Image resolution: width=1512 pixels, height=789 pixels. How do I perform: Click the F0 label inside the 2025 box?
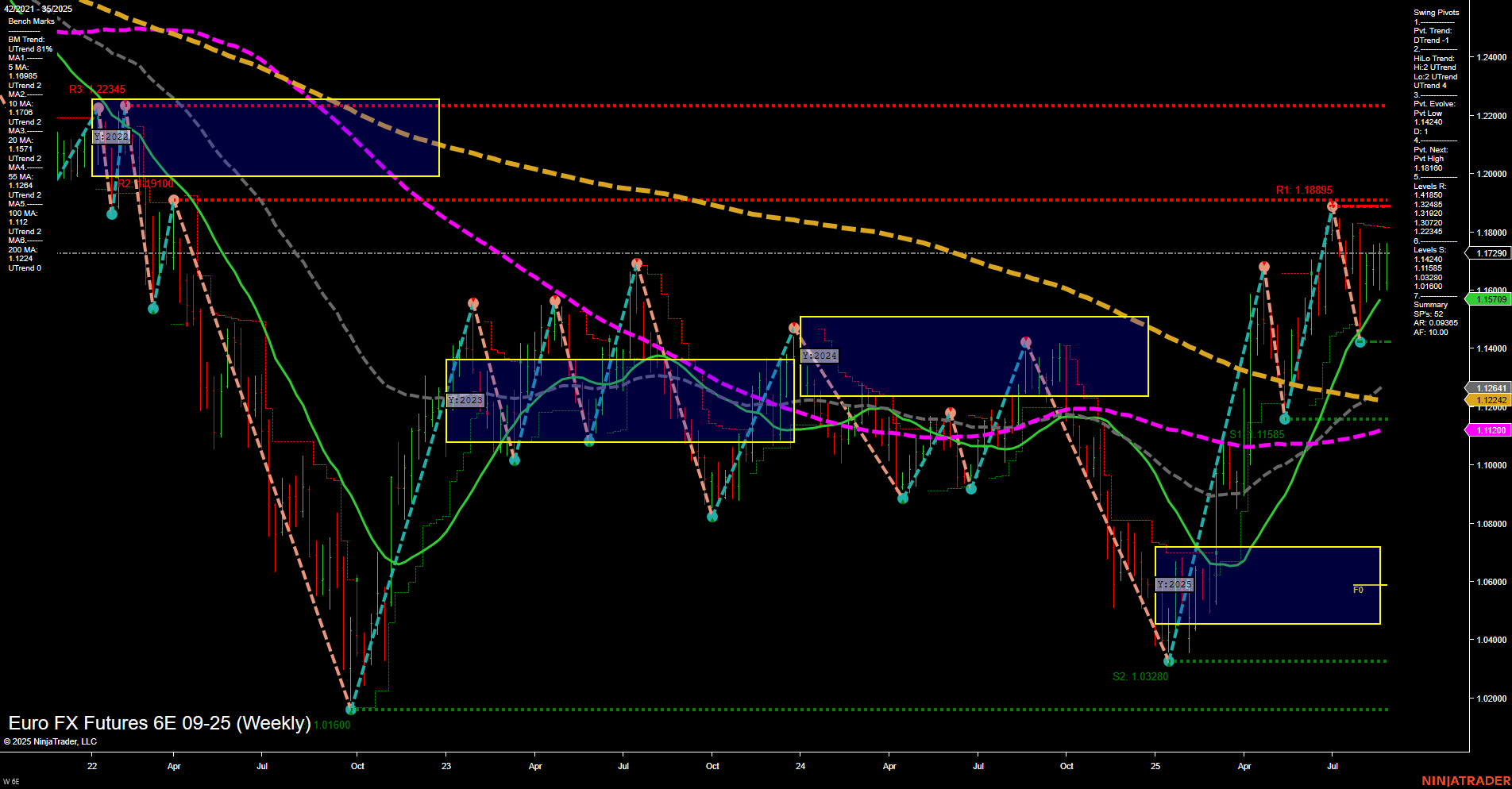click(x=1358, y=589)
